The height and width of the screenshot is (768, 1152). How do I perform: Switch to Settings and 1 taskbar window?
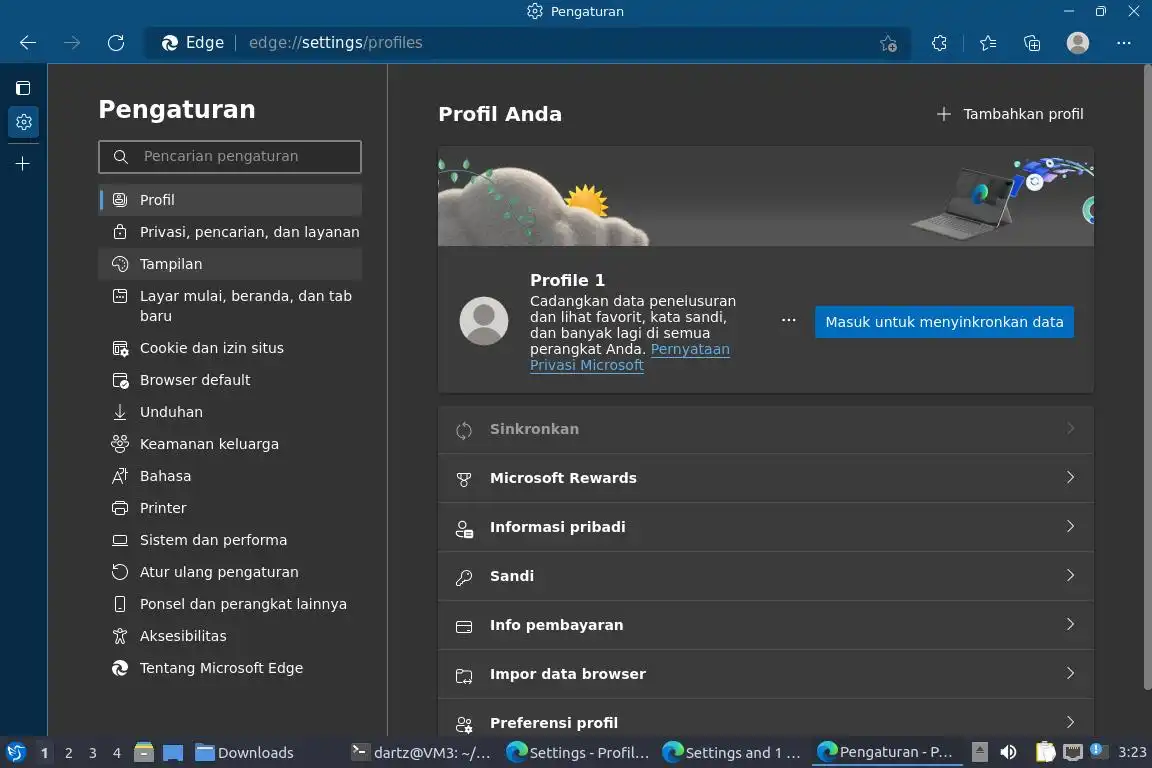[731, 753]
